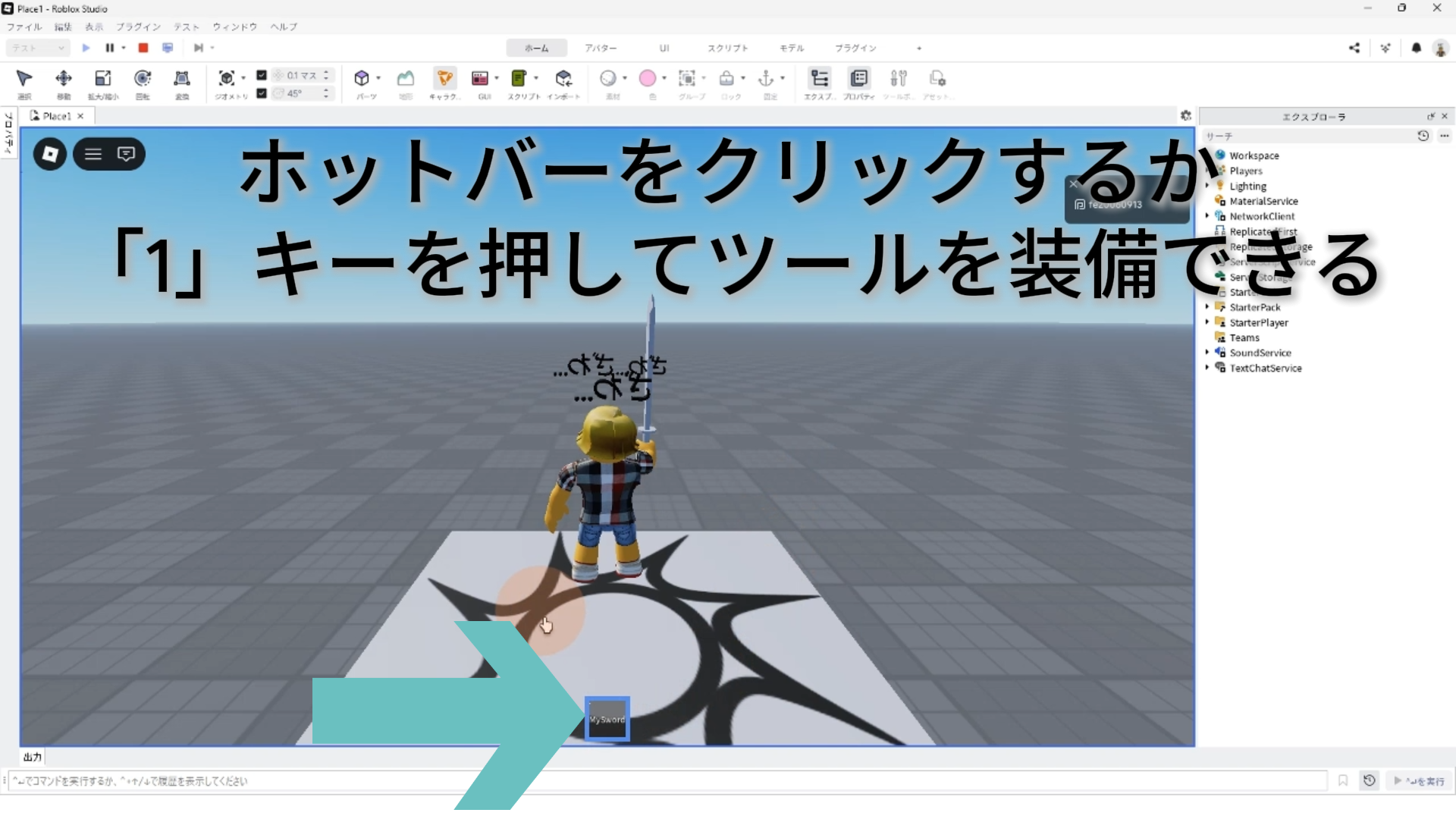Click the Import 3D icon

click(x=563, y=79)
